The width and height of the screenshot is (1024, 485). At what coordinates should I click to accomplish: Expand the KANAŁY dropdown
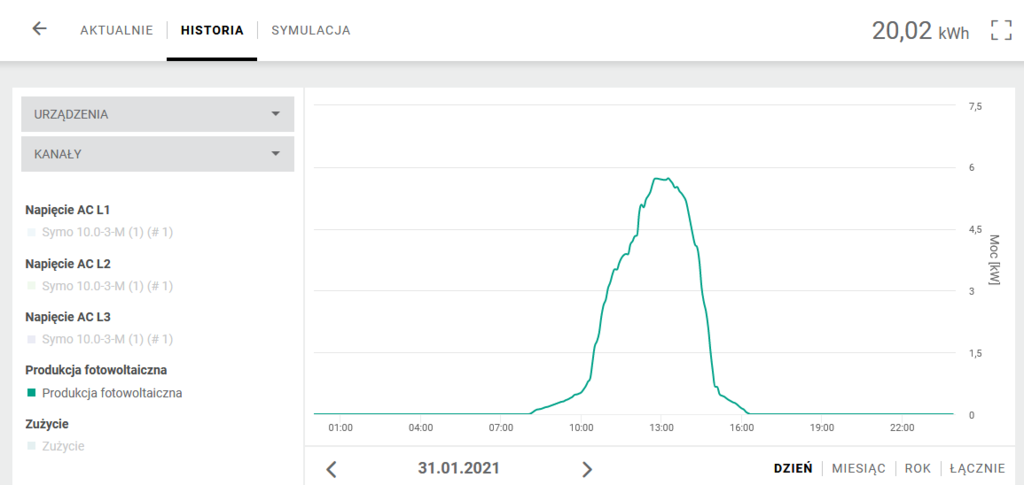[x=158, y=154]
